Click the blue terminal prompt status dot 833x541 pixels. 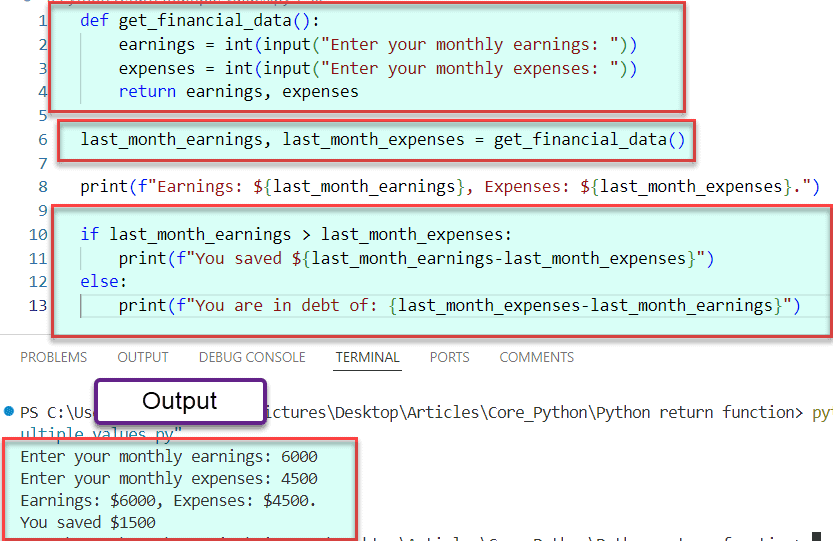pos(9,411)
